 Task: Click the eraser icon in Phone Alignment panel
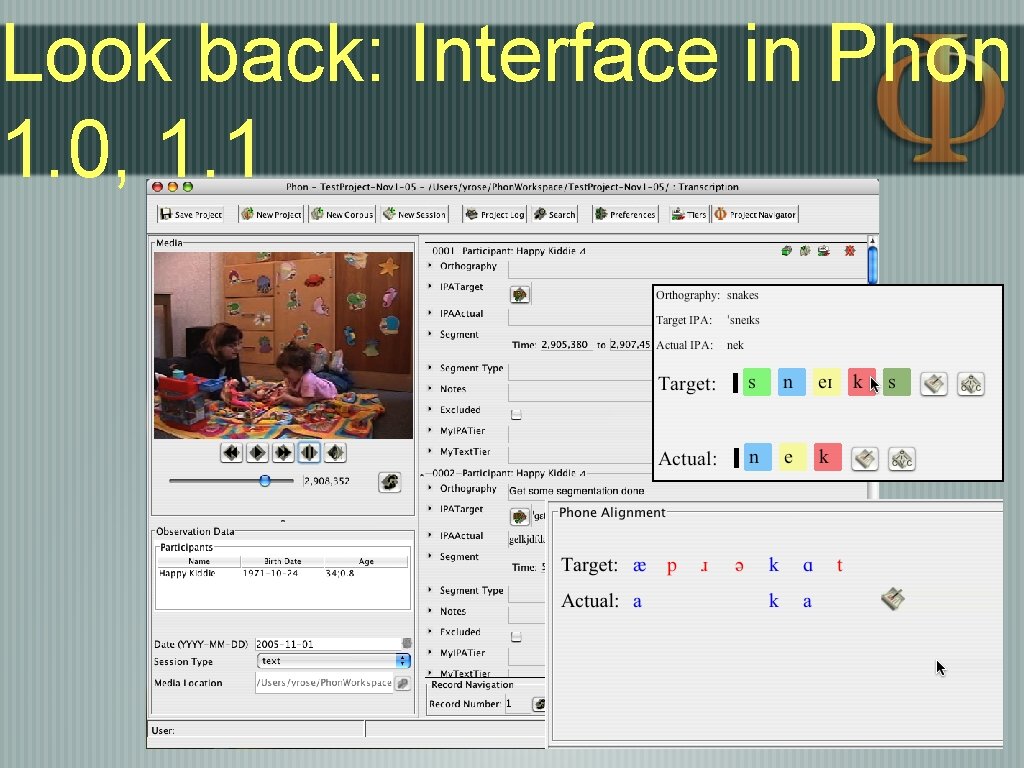[893, 598]
